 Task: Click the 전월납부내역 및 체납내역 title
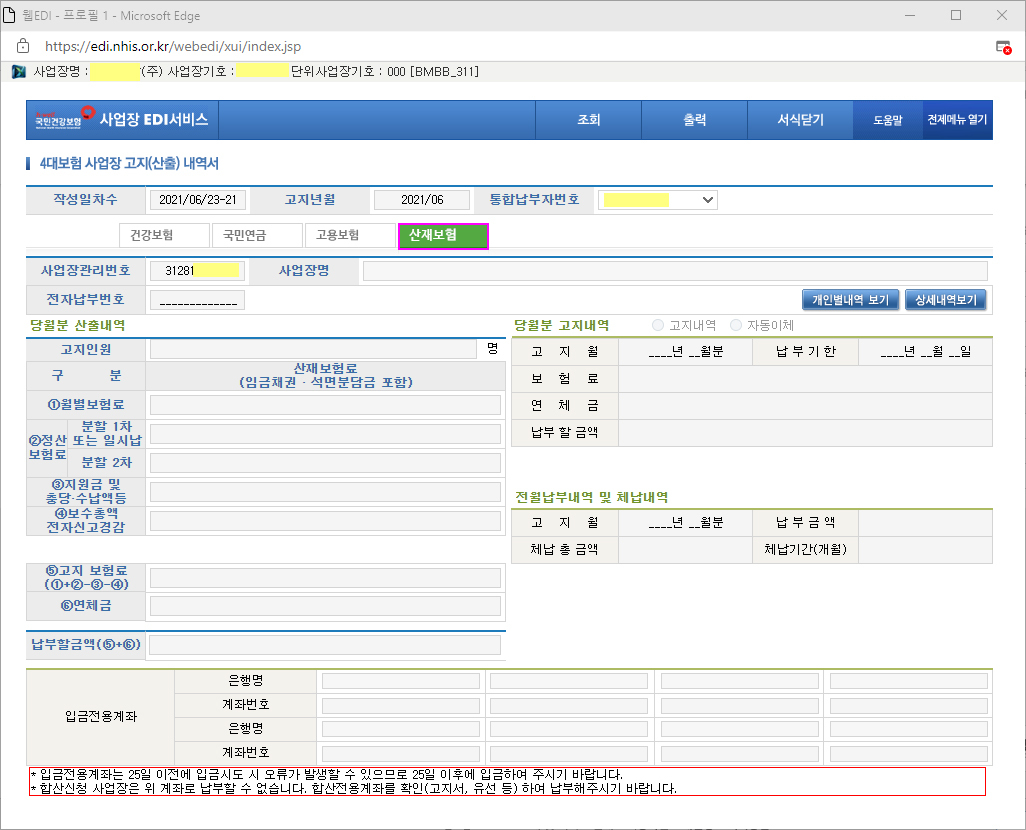tap(592, 497)
